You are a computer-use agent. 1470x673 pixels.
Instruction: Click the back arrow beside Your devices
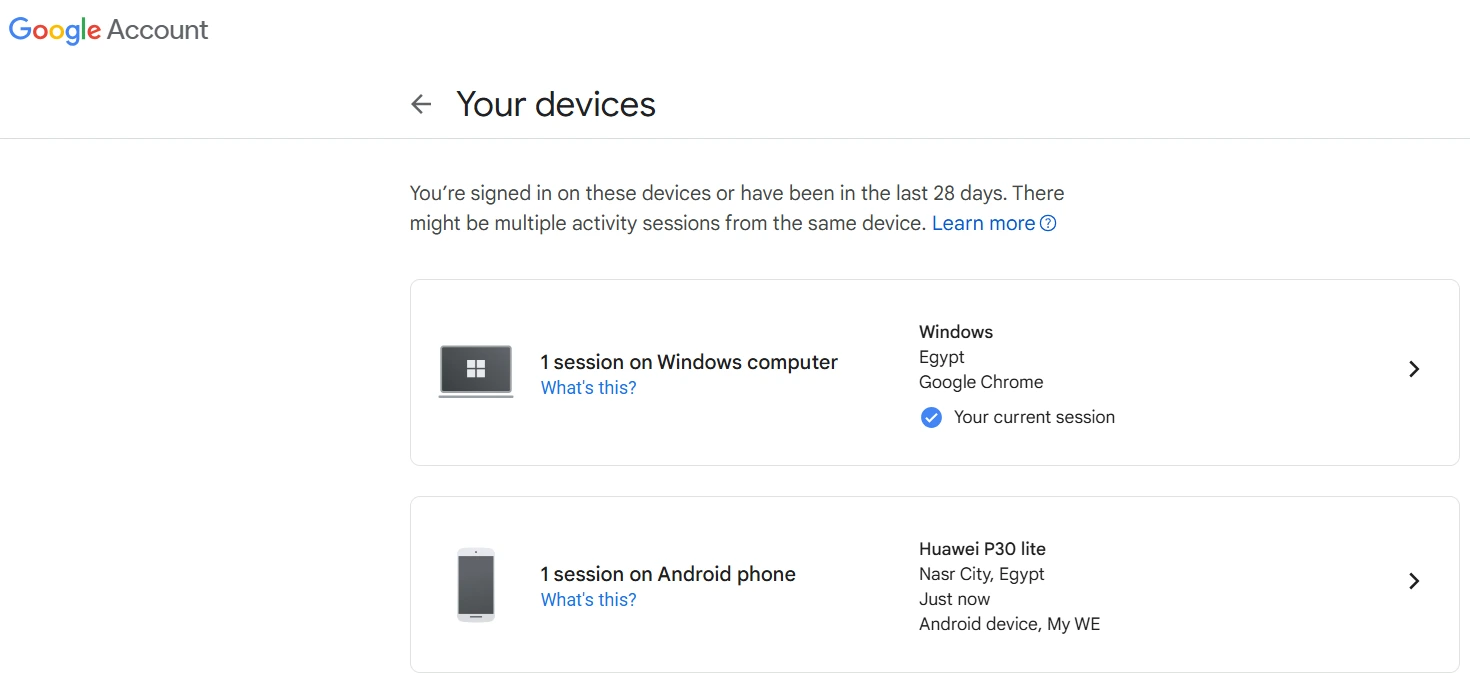(x=421, y=104)
